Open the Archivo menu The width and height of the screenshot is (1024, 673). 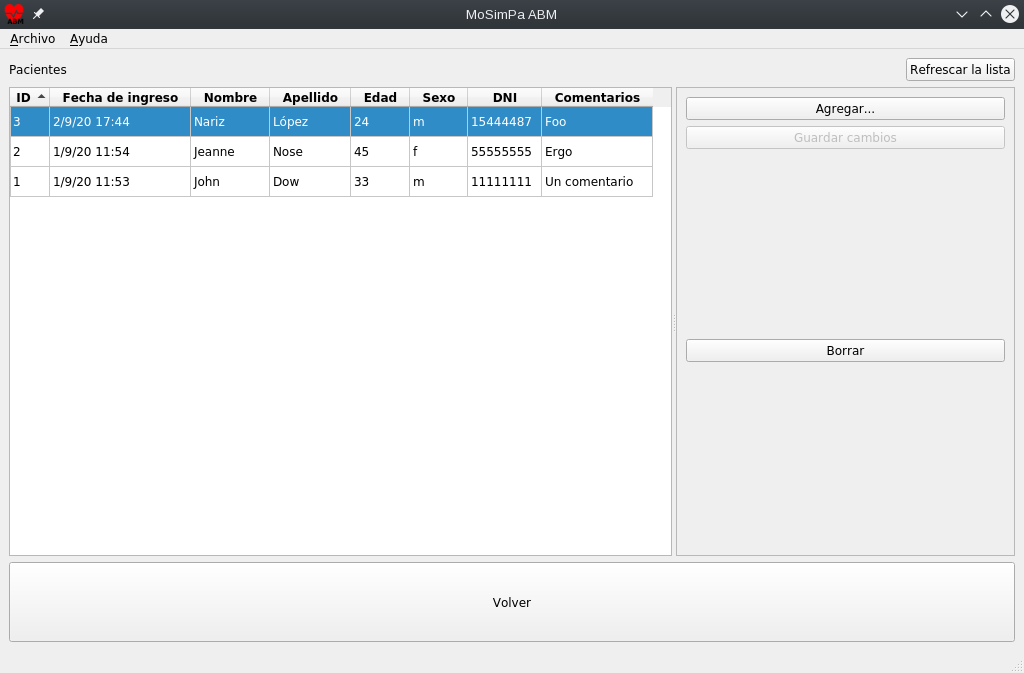point(32,39)
